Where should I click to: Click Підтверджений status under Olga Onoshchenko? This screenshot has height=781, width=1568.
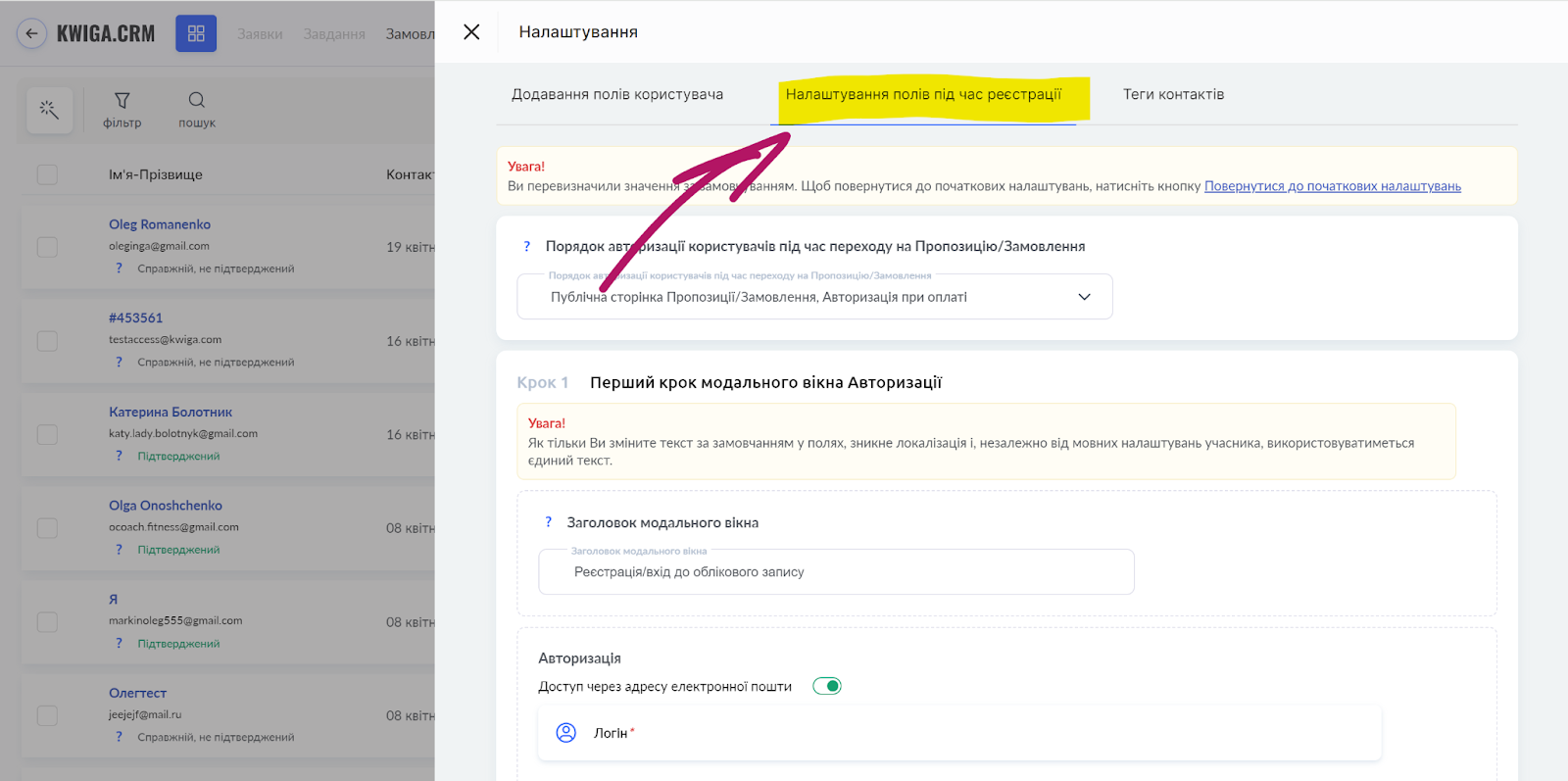pyautogui.click(x=178, y=550)
